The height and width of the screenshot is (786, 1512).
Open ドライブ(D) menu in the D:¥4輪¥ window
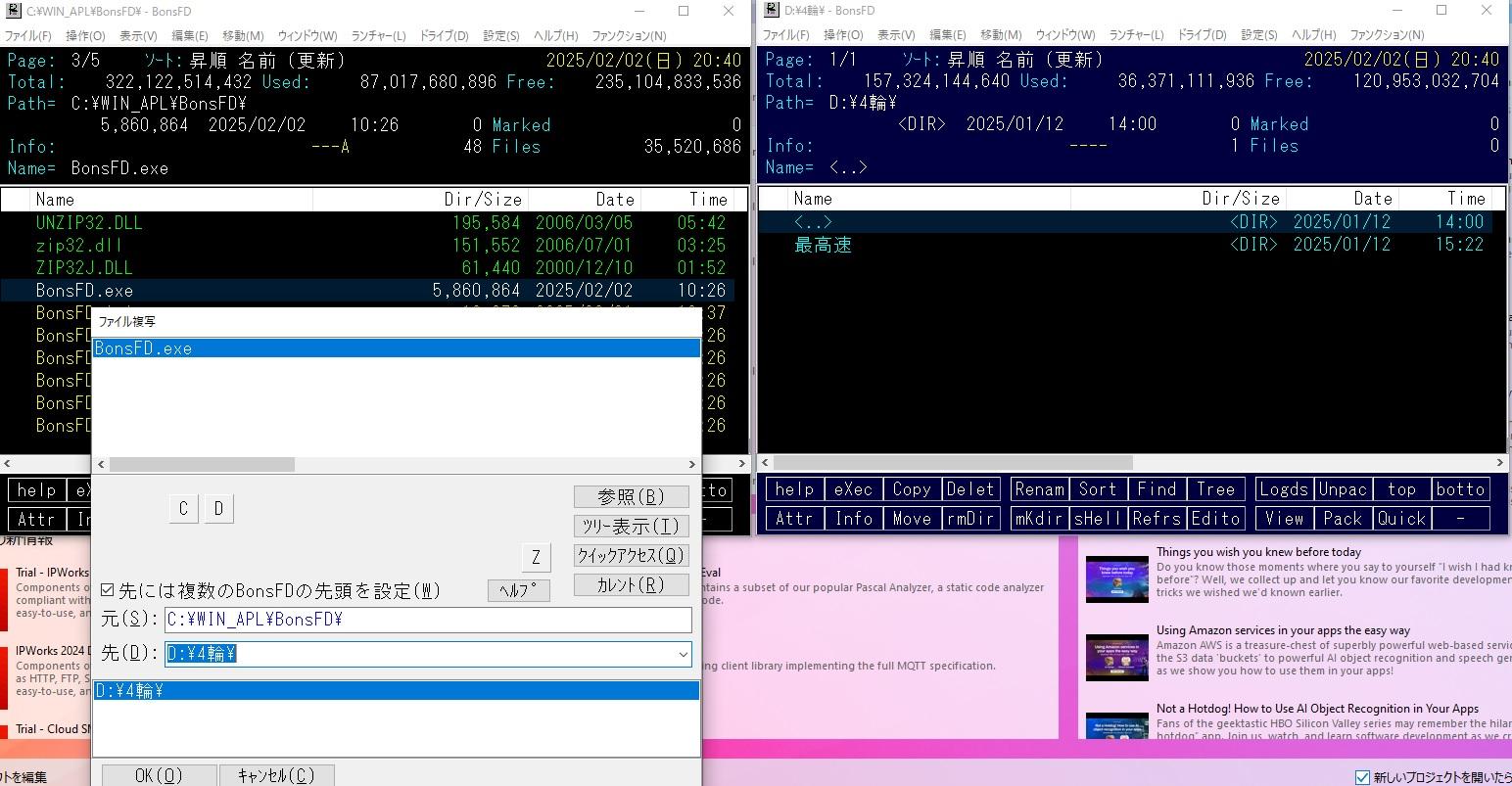1202,35
